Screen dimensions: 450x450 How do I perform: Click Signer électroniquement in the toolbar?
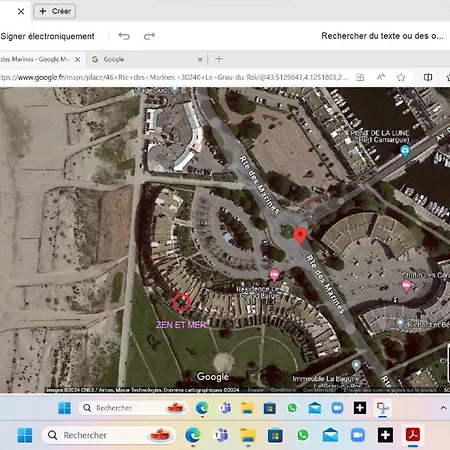point(47,36)
